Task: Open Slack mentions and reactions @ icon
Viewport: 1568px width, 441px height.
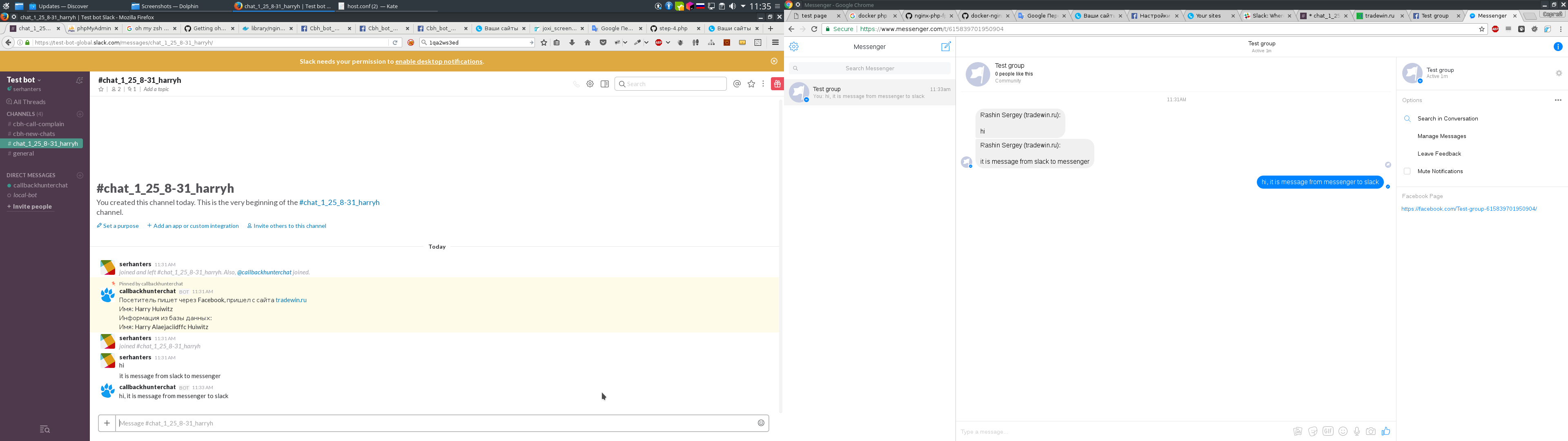Action: 737,84
